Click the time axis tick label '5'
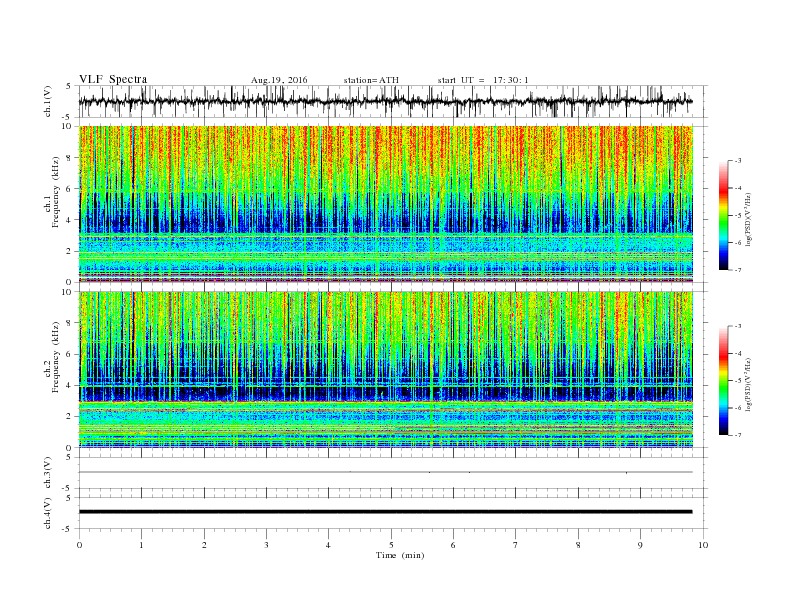 click(391, 545)
